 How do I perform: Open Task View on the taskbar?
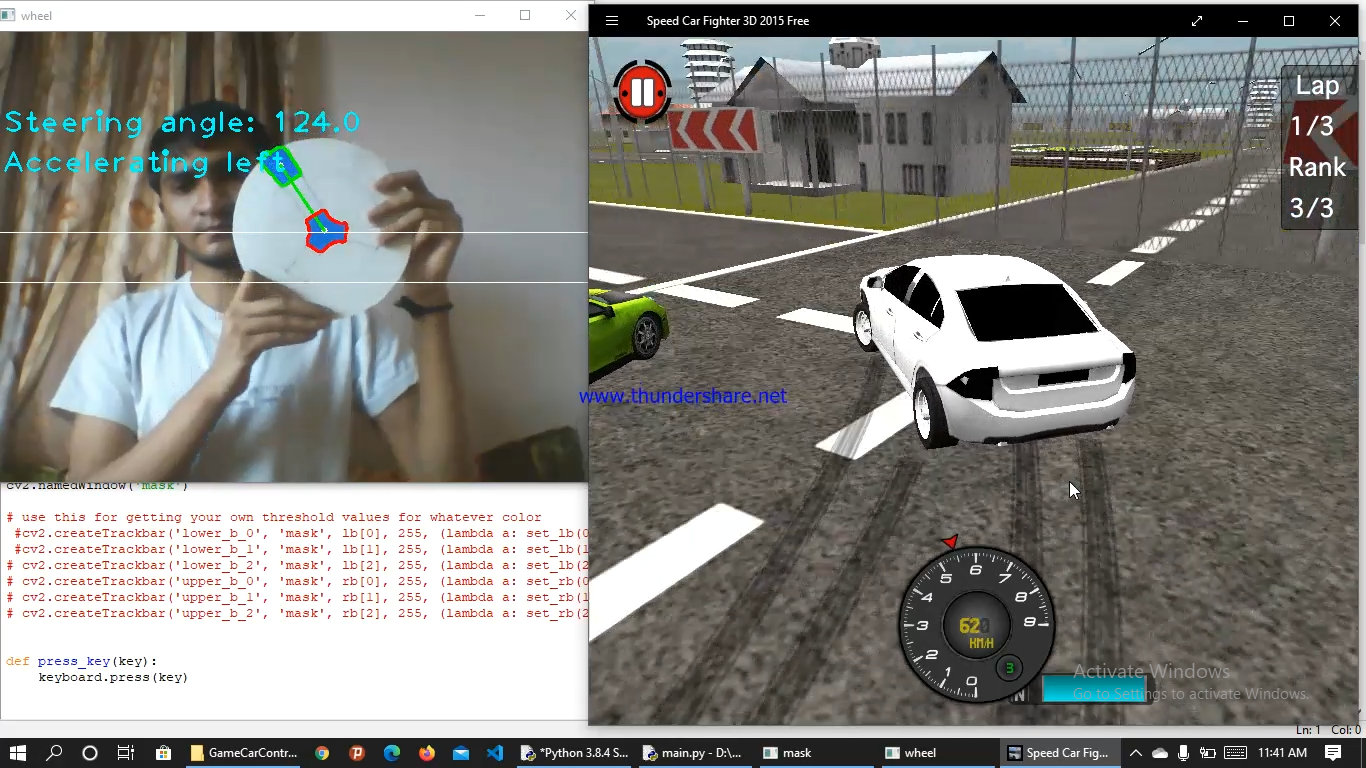[x=125, y=753]
